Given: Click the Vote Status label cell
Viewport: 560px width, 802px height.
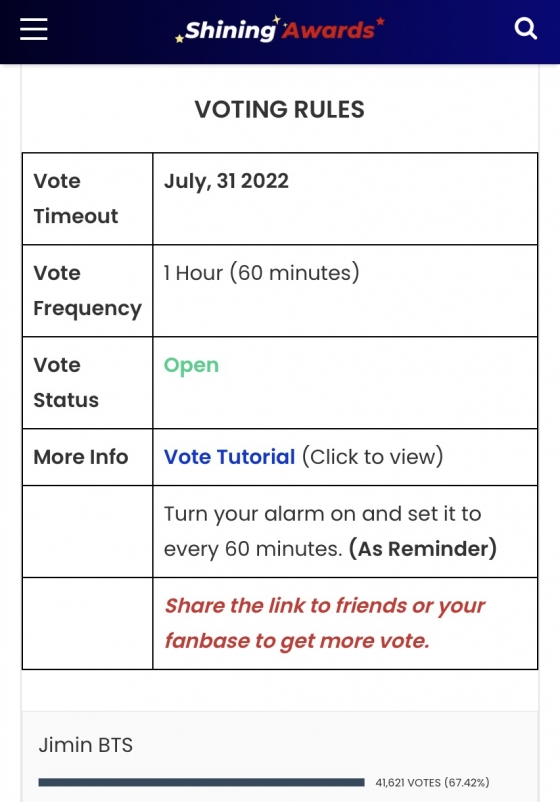Looking at the screenshot, I should 87,383.
